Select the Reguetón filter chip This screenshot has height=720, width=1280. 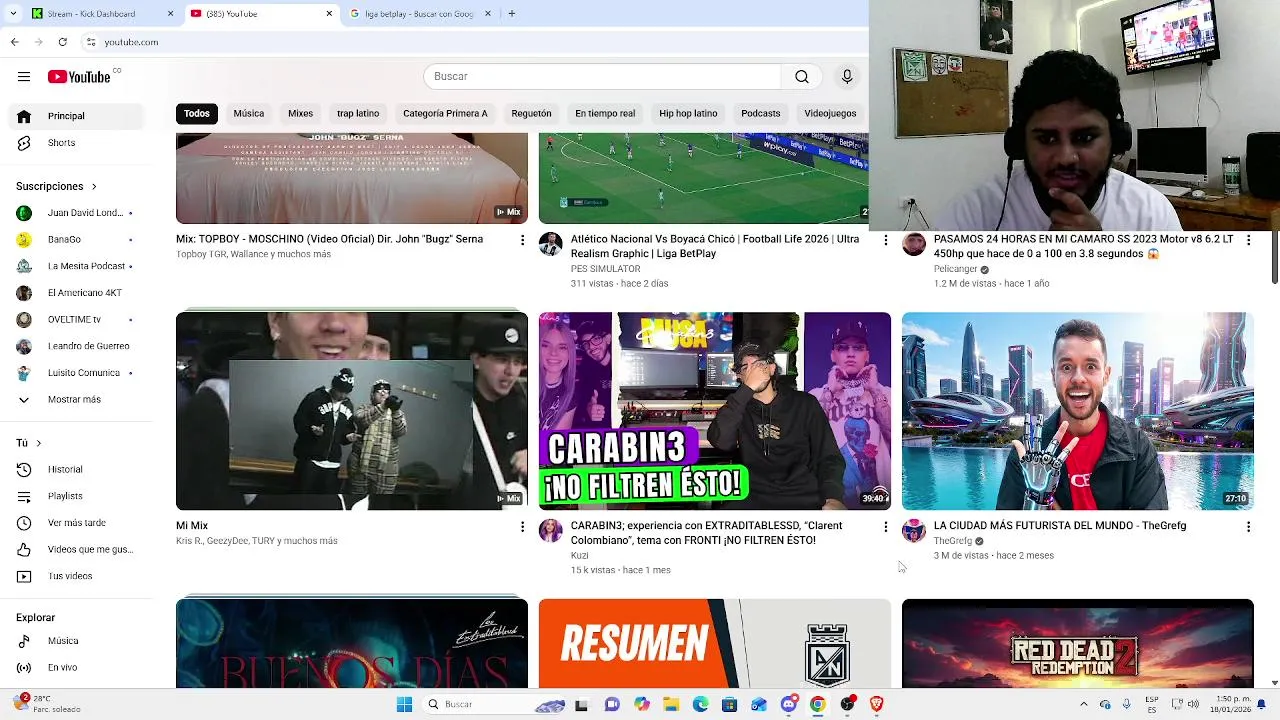tap(531, 114)
